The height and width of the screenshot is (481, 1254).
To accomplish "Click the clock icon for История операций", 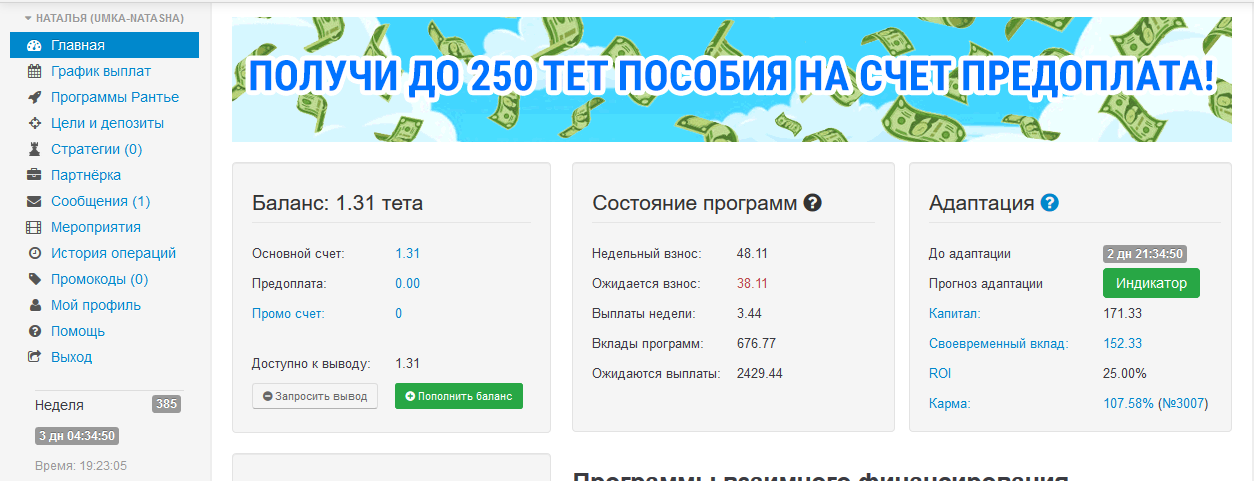I will (x=34, y=253).
